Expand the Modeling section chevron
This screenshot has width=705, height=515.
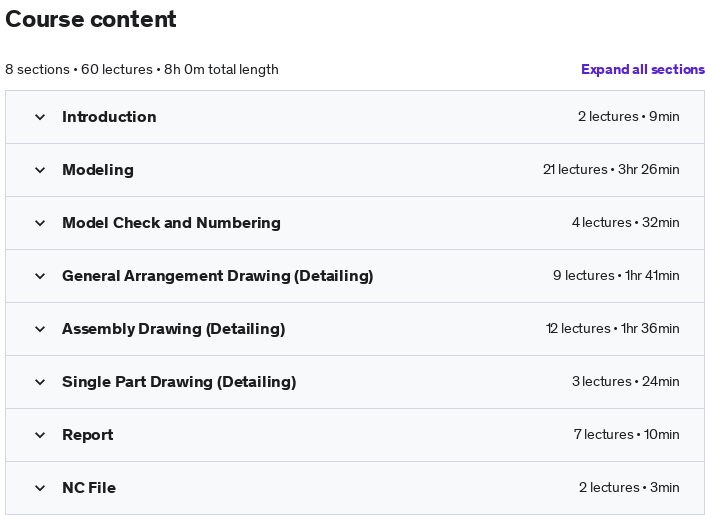(x=40, y=170)
